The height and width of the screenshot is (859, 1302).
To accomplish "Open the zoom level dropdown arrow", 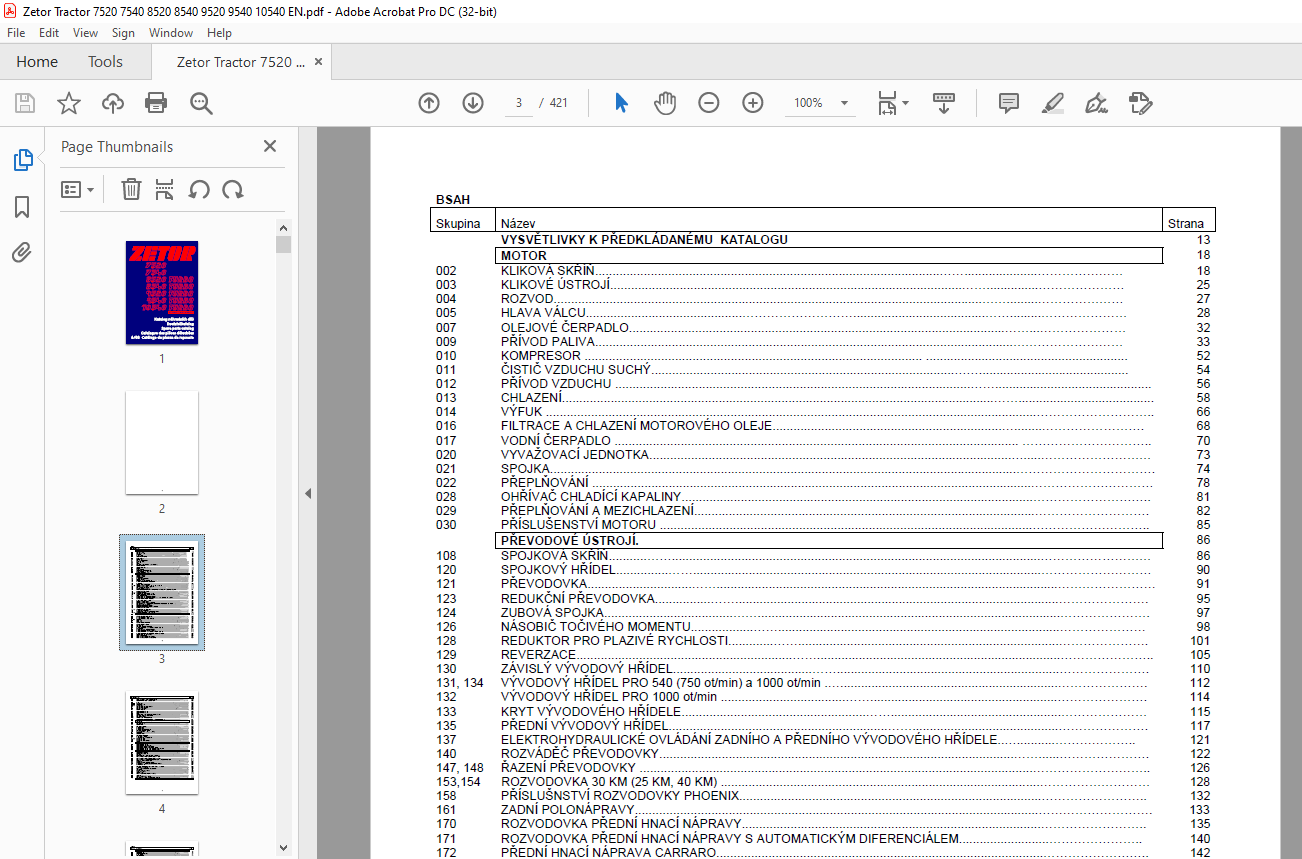I will tap(845, 103).
